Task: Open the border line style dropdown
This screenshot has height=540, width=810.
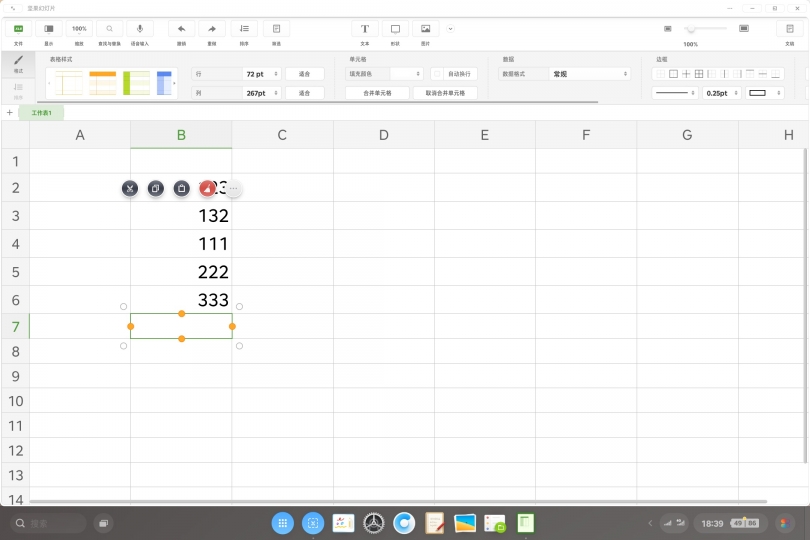Action: click(x=675, y=93)
